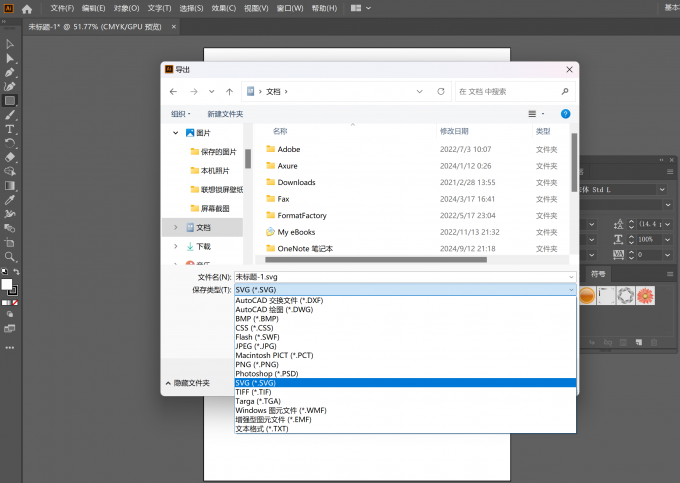Open the workspace layout switcher
The image size is (680, 483).
click(x=360, y=8)
